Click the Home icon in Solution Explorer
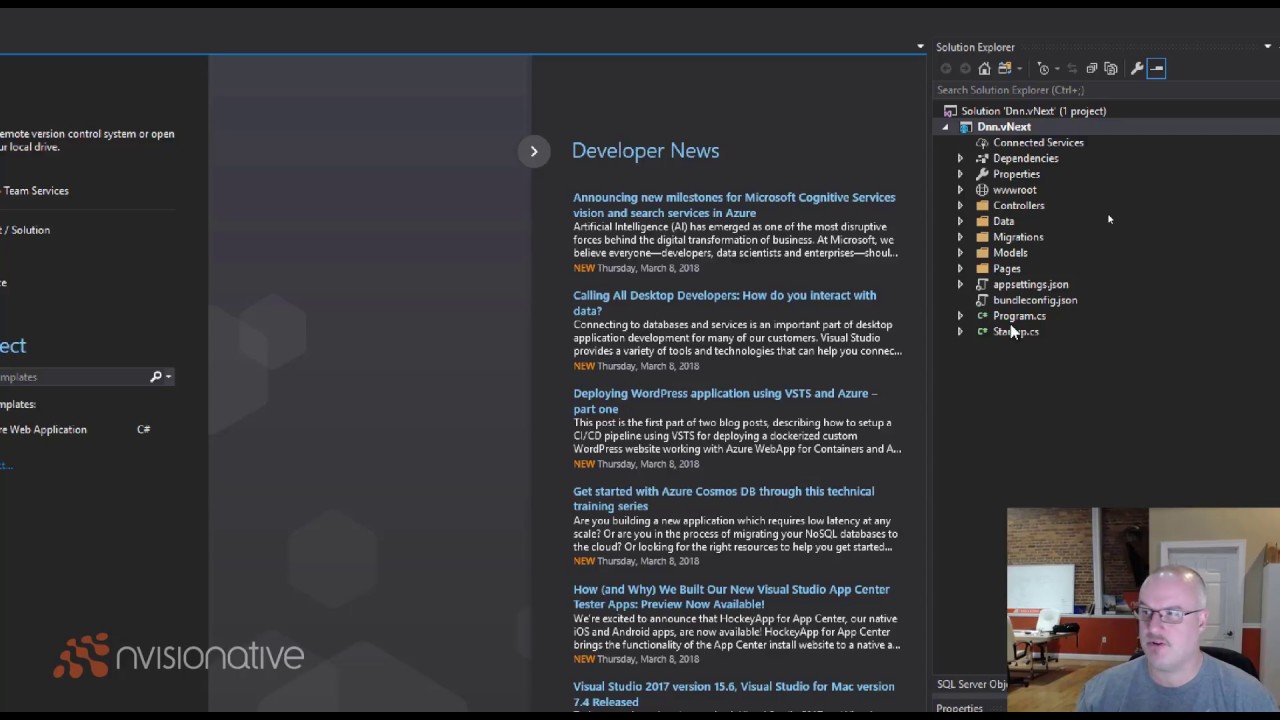The image size is (1280, 720). (x=984, y=68)
